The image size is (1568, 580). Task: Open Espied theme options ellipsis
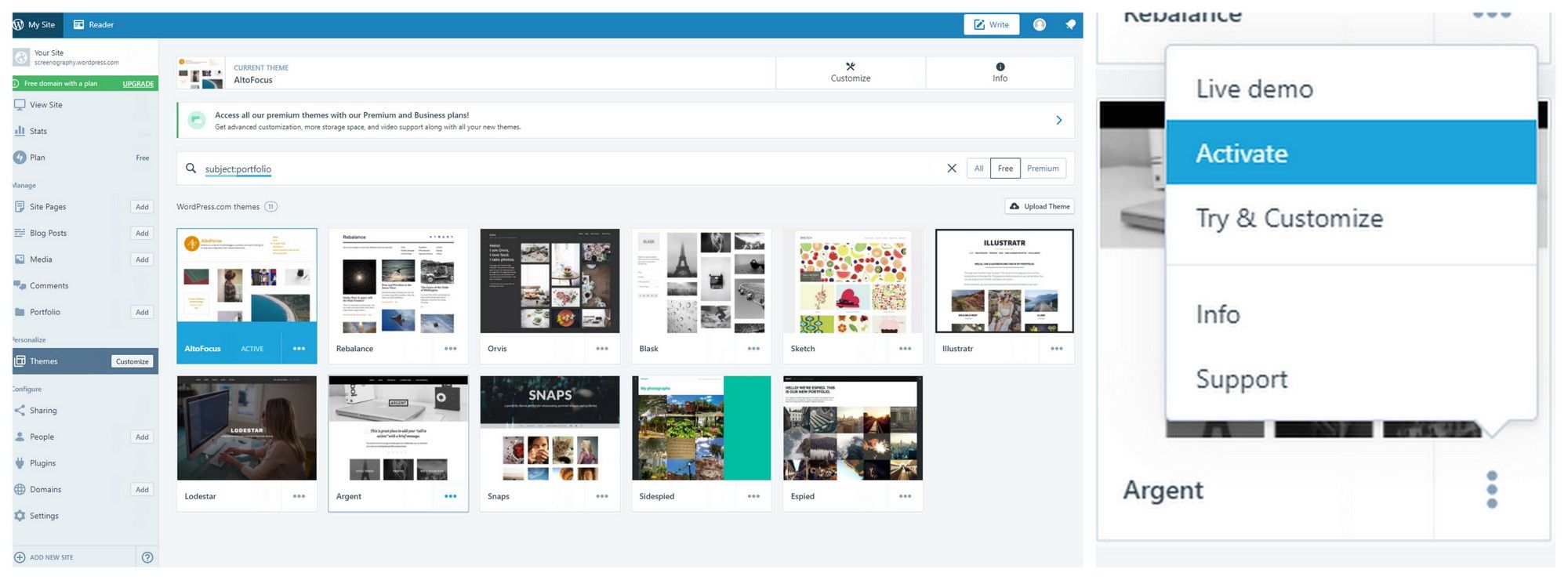906,496
